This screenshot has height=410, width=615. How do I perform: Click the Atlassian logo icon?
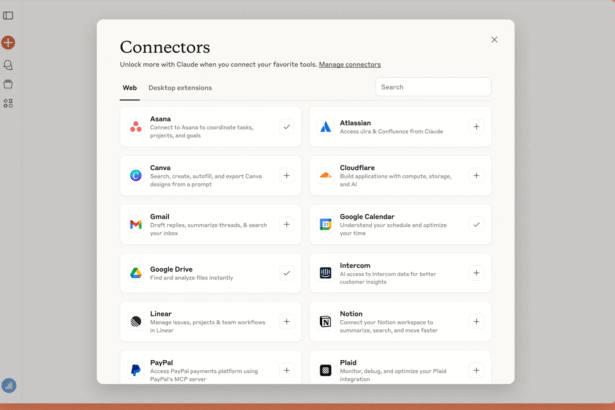pos(325,127)
